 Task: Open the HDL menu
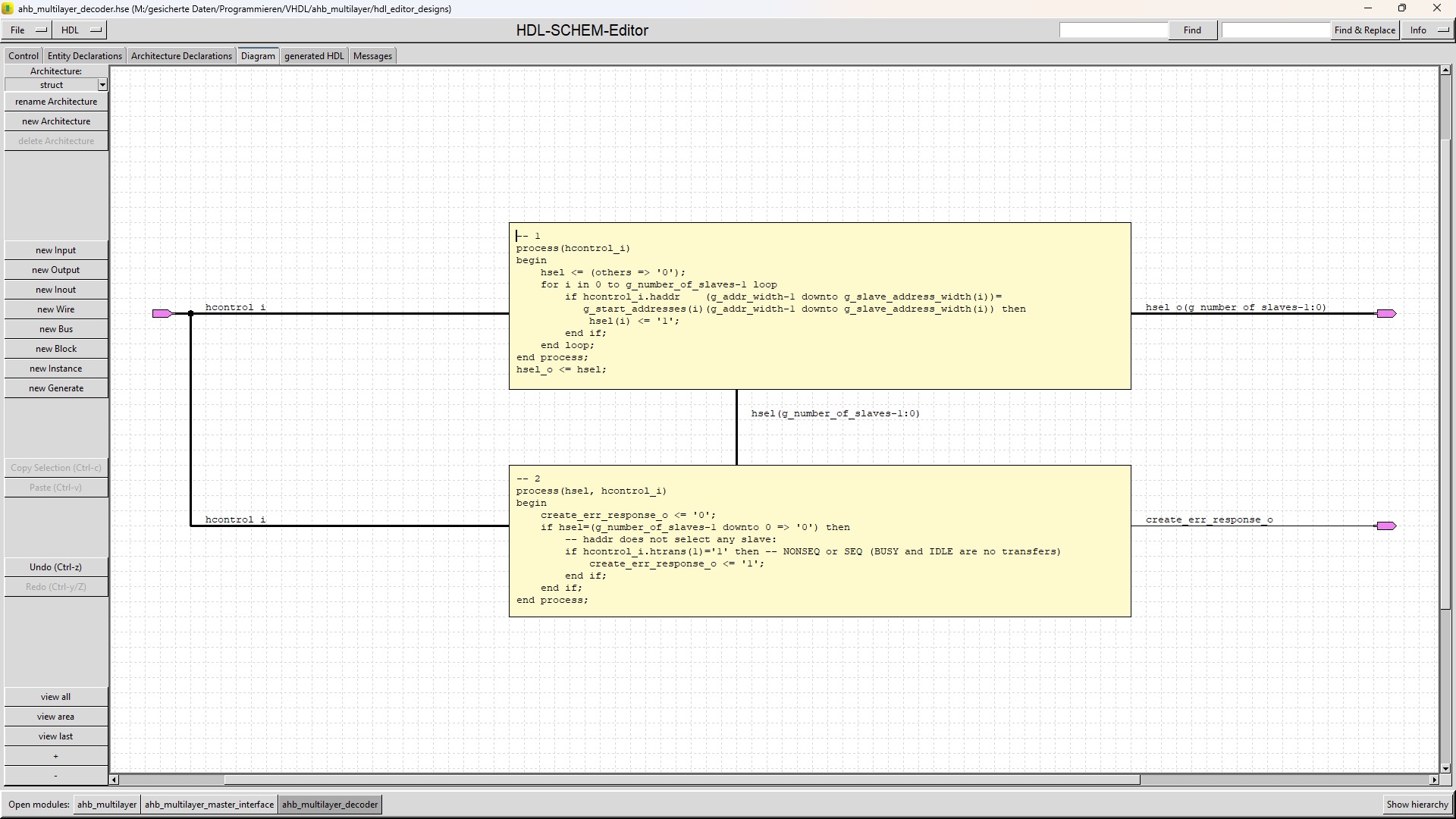point(80,30)
